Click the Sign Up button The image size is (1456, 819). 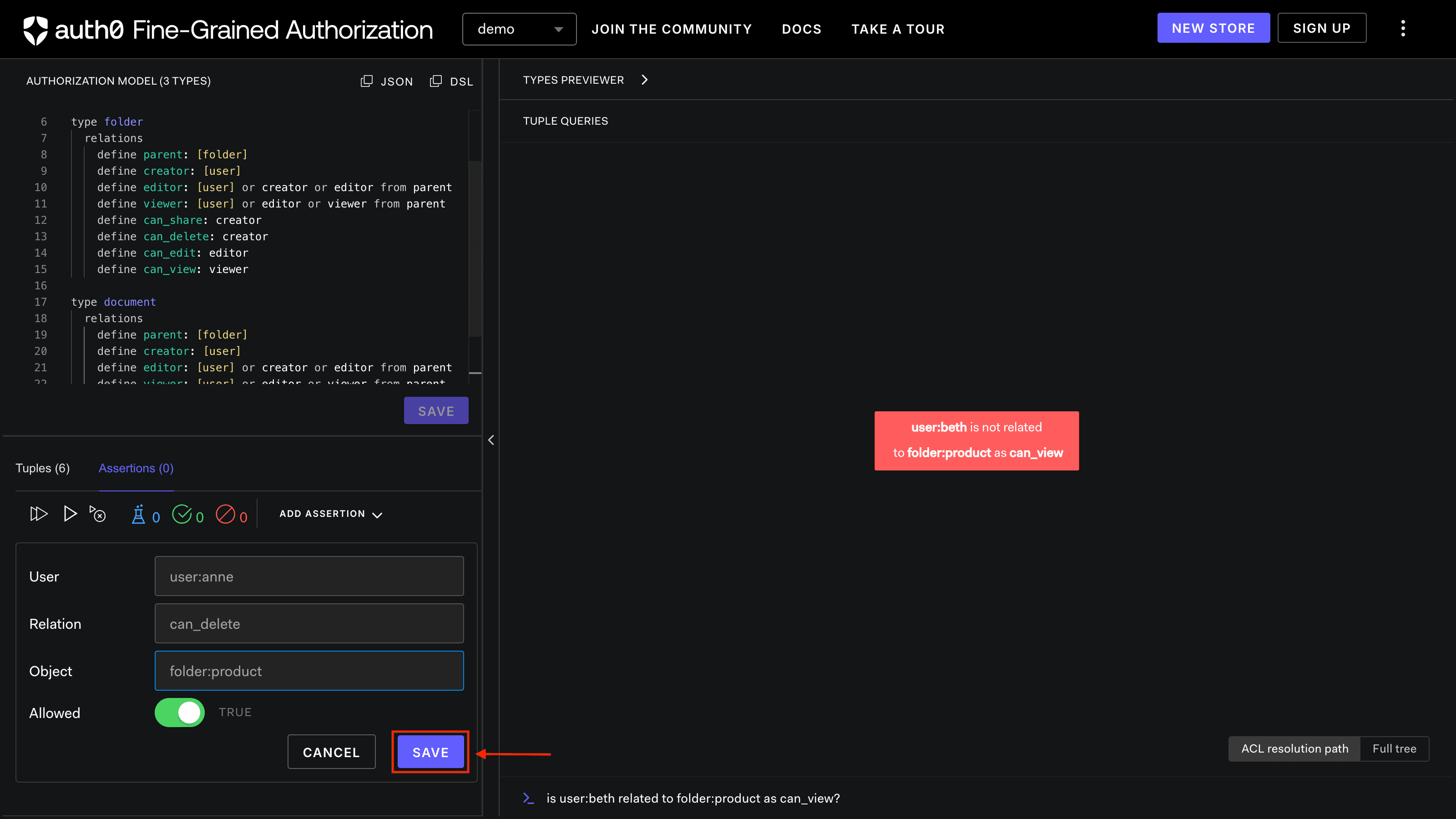[x=1321, y=28]
